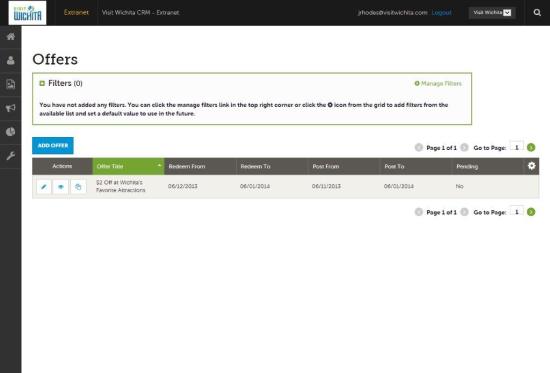550x373 pixels.
Task: Click the Actions column header
Action: click(62, 166)
